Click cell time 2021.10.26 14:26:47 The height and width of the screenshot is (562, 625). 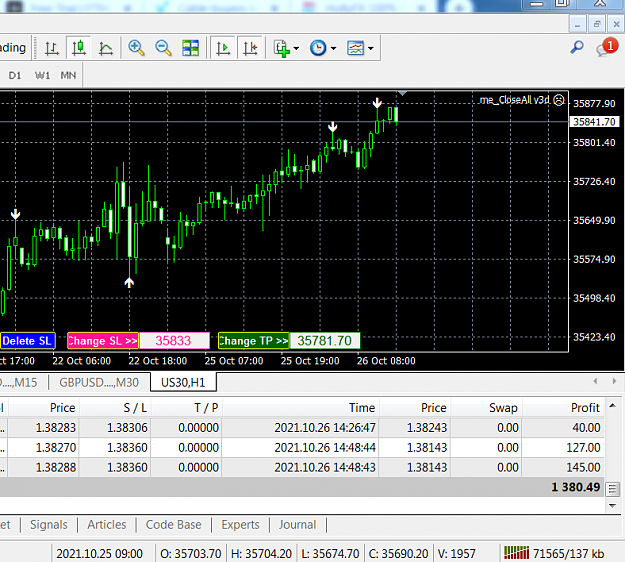pyautogui.click(x=325, y=428)
